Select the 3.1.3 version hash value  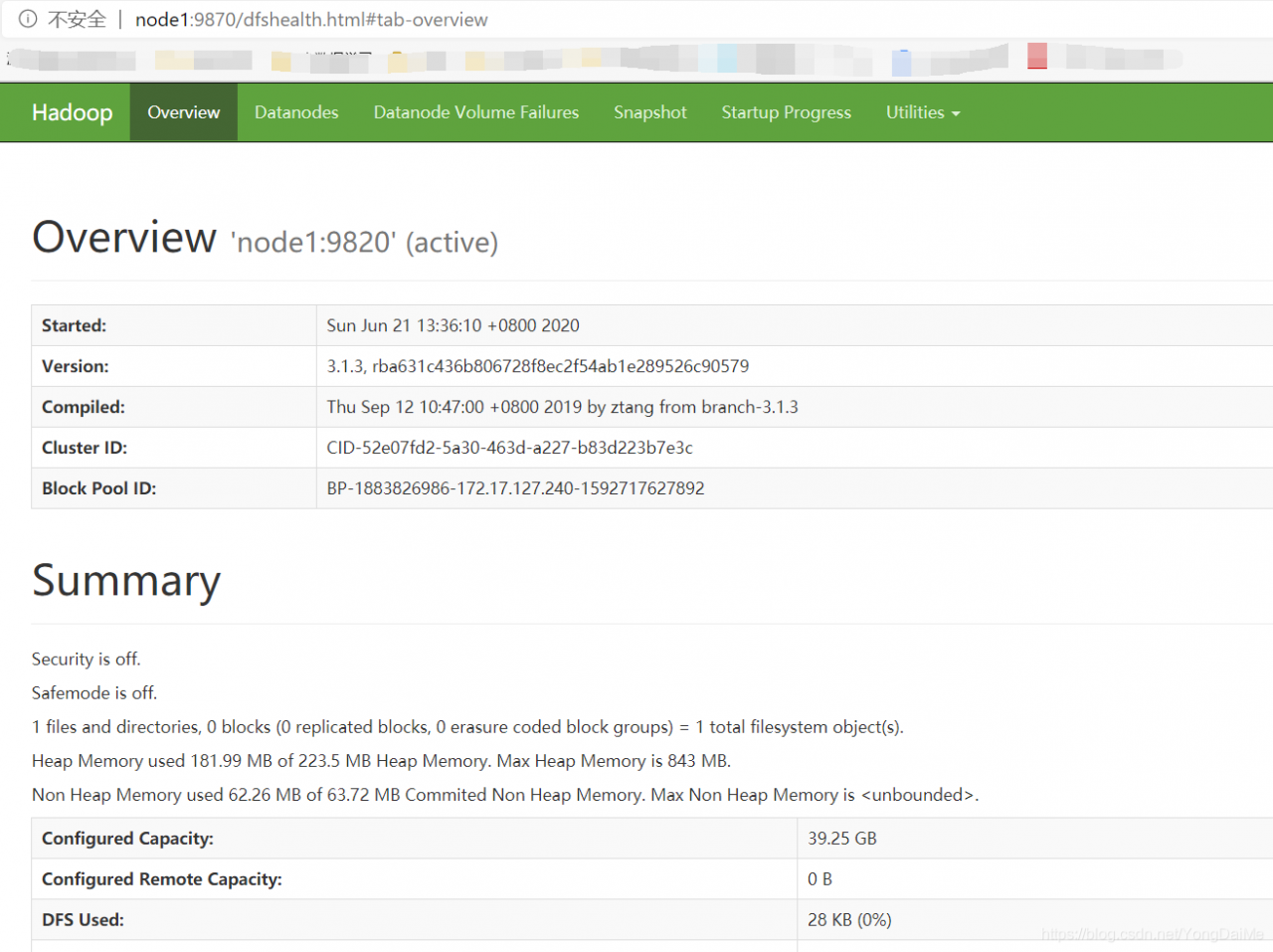coord(538,366)
